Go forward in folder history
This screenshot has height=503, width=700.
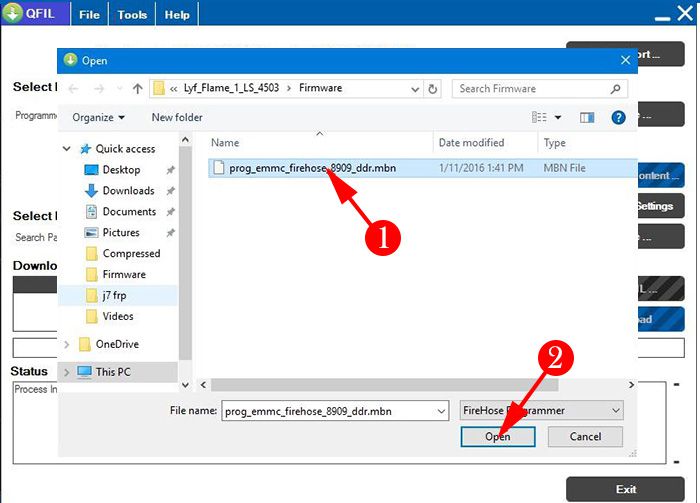click(x=99, y=89)
